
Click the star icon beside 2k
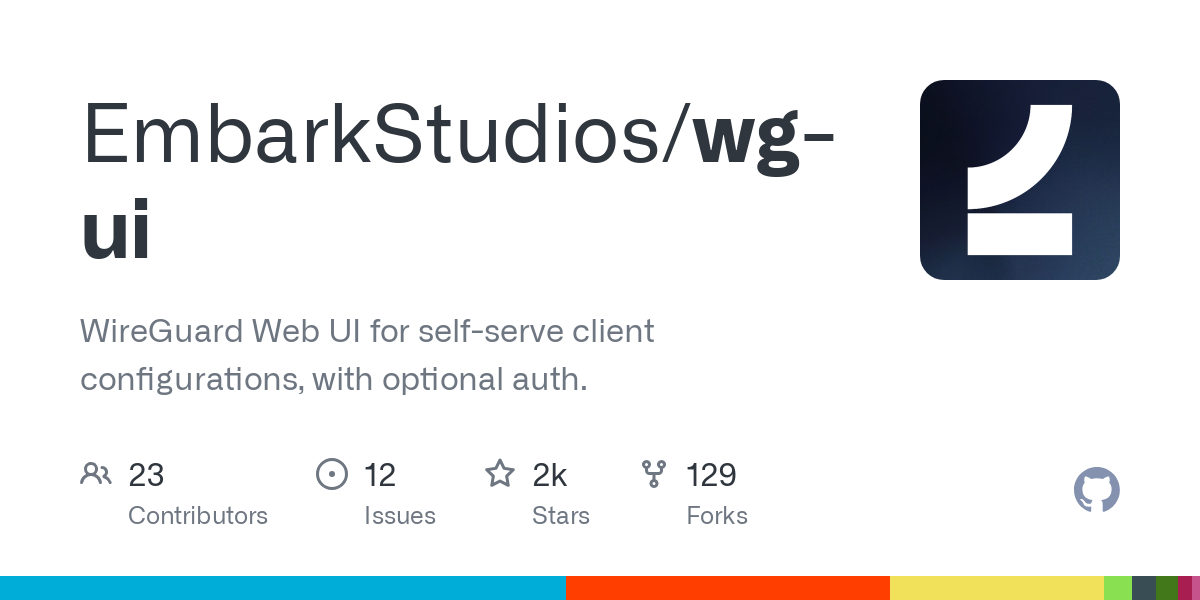500,474
